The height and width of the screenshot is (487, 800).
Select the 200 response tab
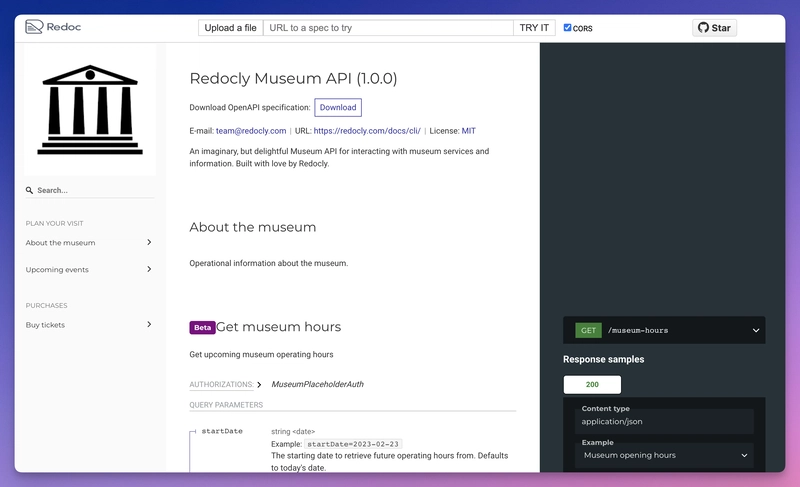(x=592, y=385)
